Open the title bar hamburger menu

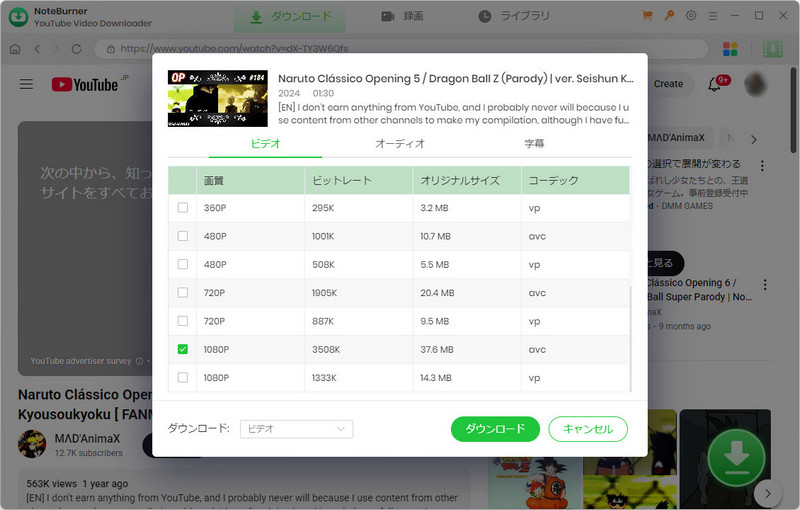point(713,16)
